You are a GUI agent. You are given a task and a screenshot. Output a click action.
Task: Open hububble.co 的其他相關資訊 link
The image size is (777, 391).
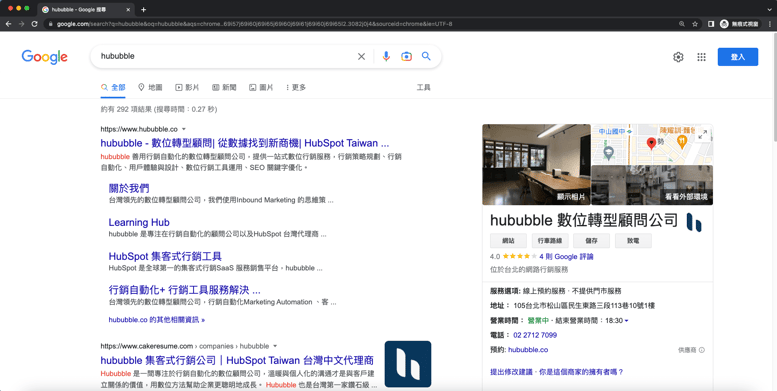click(x=157, y=320)
